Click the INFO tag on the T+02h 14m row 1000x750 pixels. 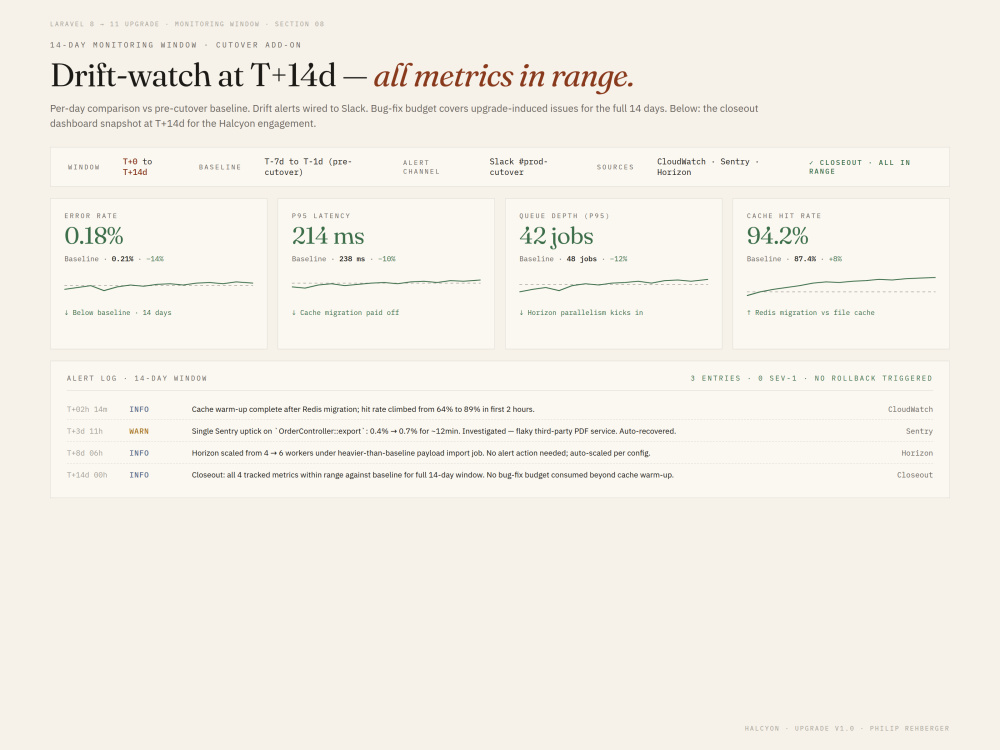(x=139, y=409)
